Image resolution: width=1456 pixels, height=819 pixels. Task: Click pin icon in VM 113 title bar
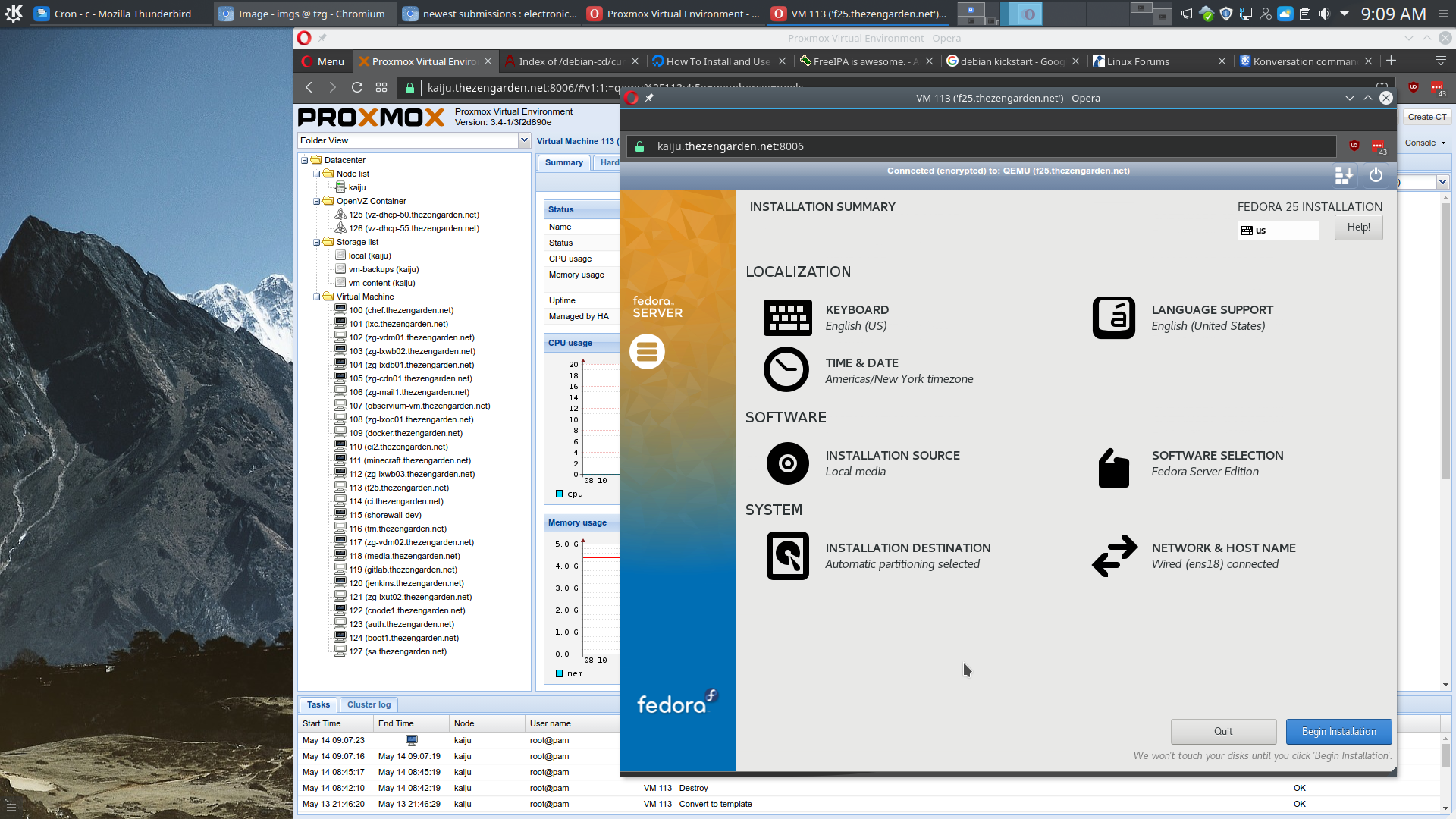(649, 98)
